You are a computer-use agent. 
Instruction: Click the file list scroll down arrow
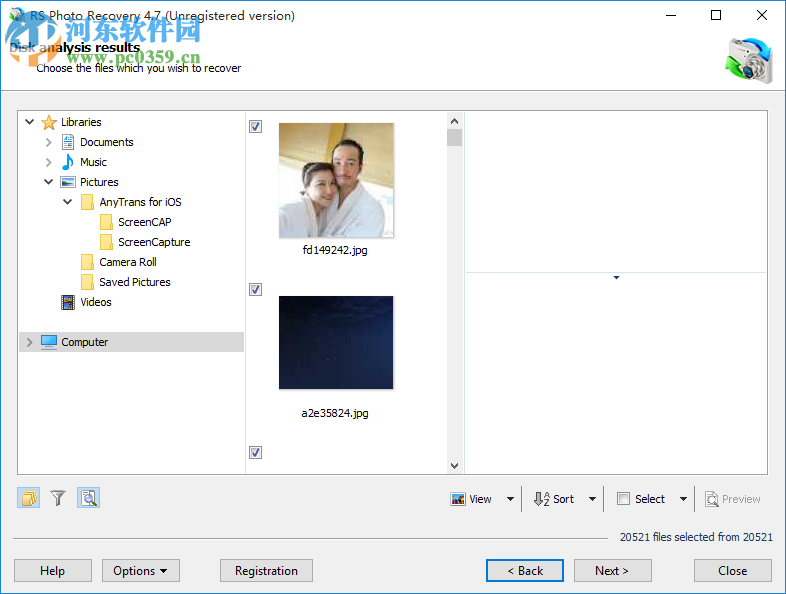[455, 466]
